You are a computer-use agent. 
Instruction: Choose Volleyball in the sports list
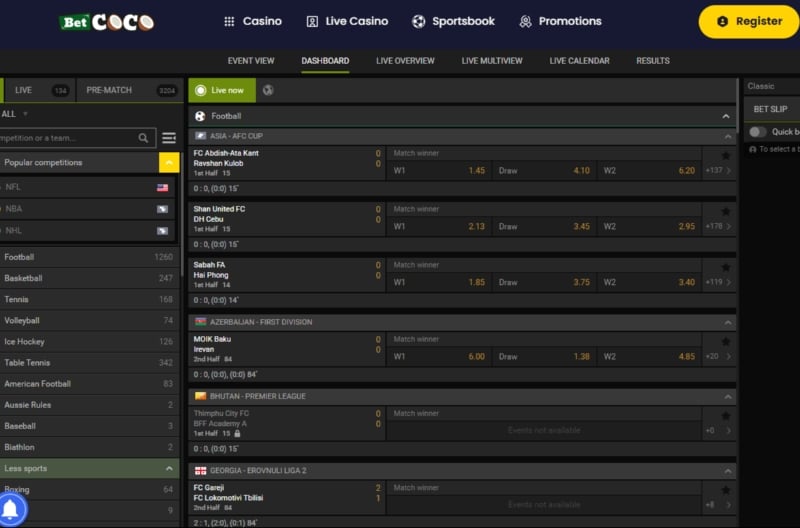coord(89,320)
